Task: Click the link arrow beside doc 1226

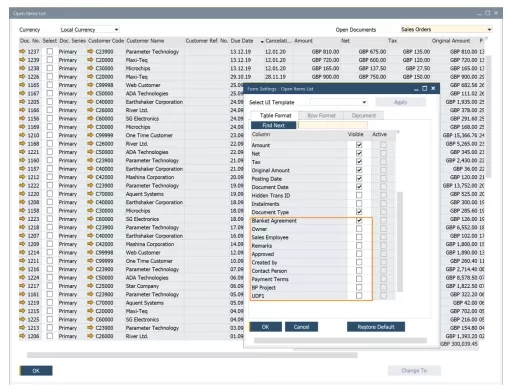Action: tap(22, 76)
